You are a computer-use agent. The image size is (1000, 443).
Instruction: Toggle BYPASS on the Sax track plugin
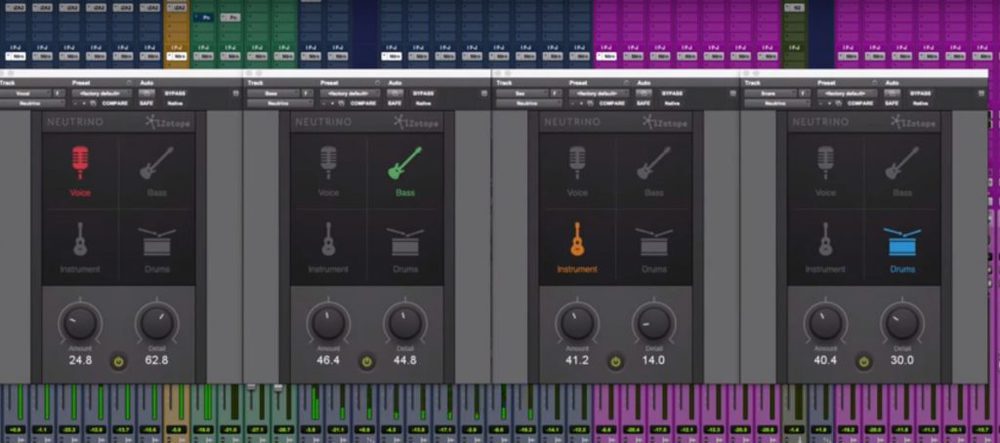672,93
